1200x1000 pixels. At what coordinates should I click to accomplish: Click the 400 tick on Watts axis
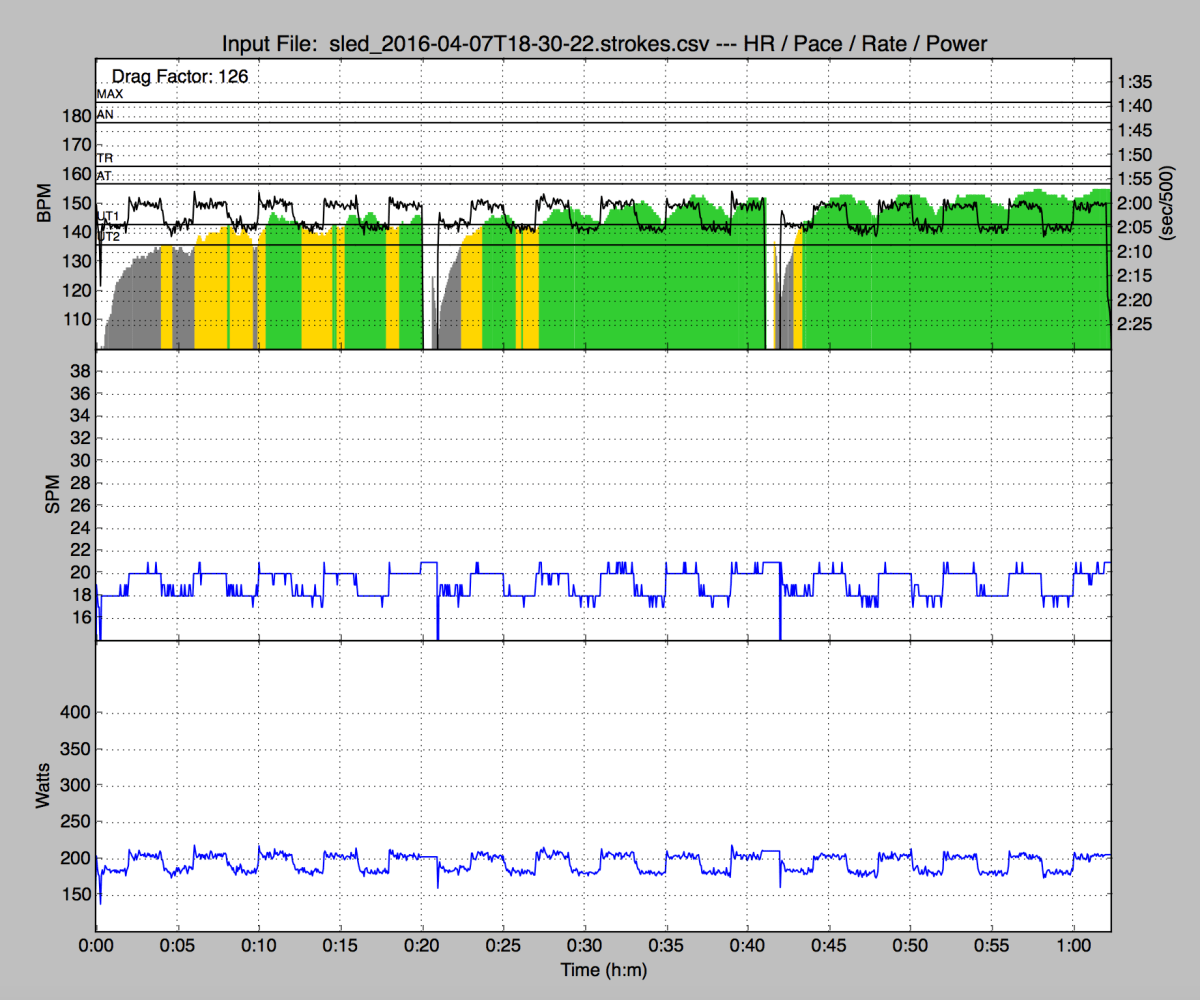click(x=75, y=713)
